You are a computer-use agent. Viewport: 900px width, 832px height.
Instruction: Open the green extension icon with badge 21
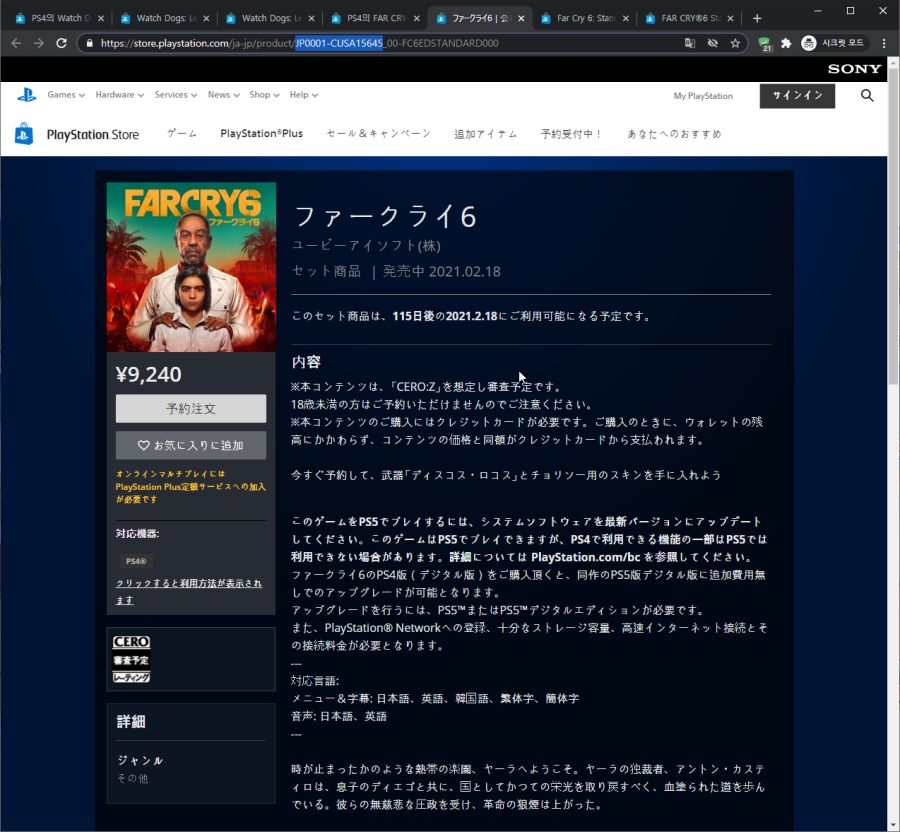pyautogui.click(x=765, y=44)
